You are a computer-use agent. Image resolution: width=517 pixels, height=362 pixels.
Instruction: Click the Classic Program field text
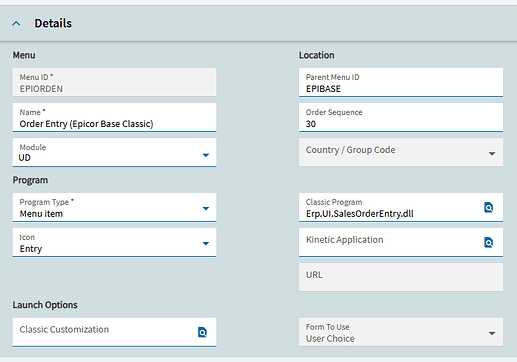point(360,214)
